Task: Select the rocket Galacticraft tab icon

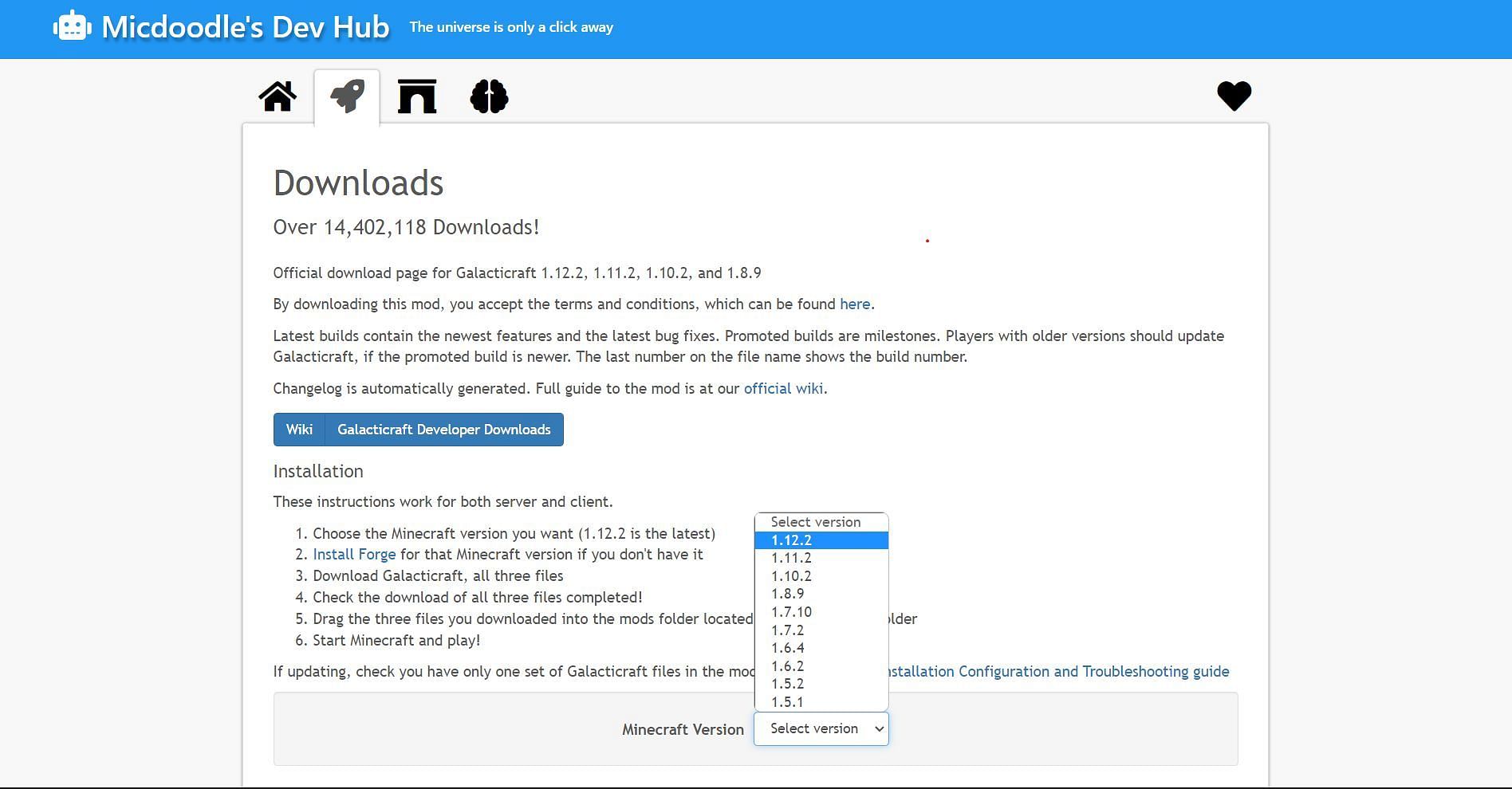Action: click(347, 97)
